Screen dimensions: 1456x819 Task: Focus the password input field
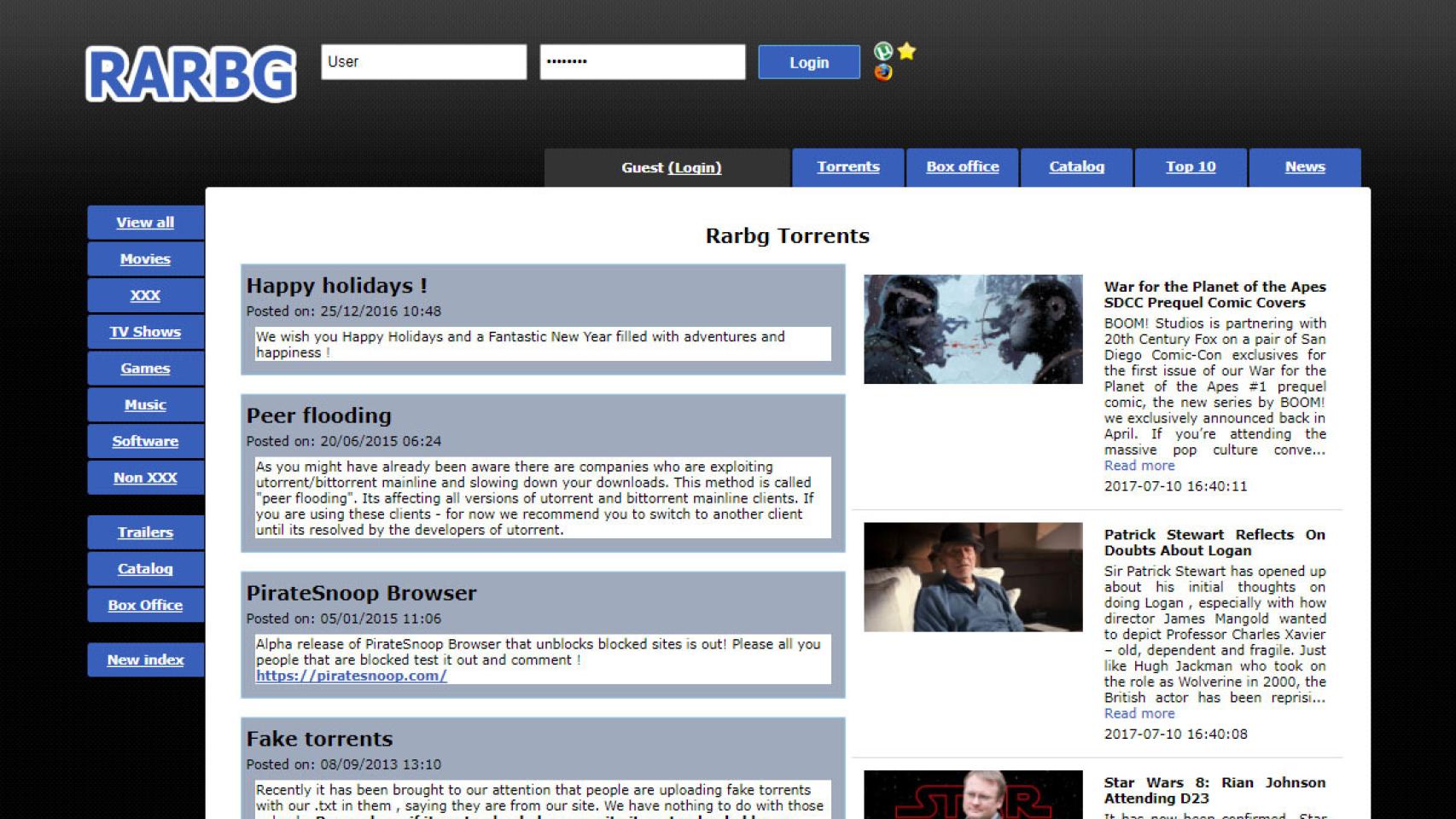point(643,62)
